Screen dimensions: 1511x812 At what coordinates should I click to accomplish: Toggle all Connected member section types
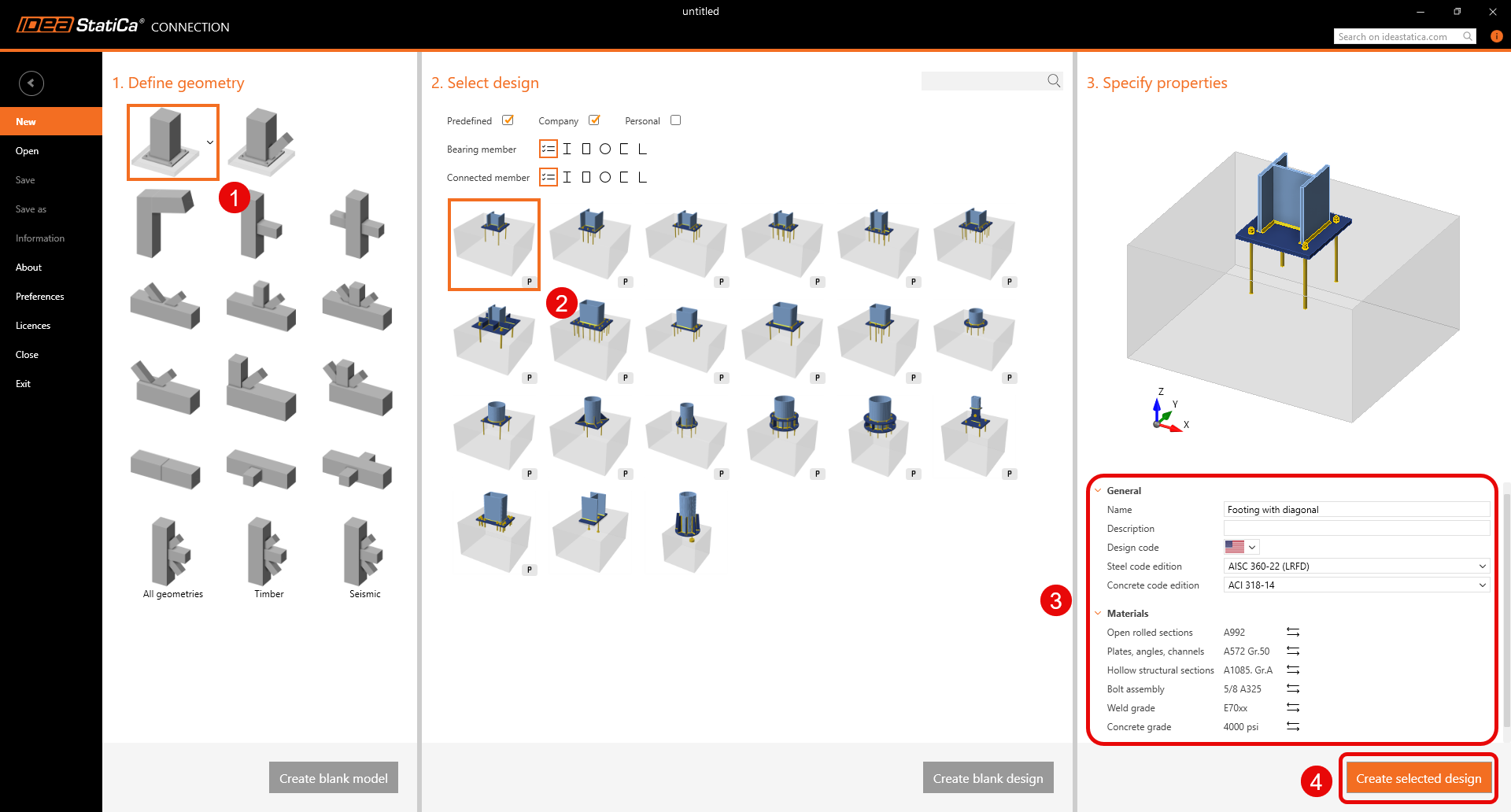pyautogui.click(x=549, y=177)
